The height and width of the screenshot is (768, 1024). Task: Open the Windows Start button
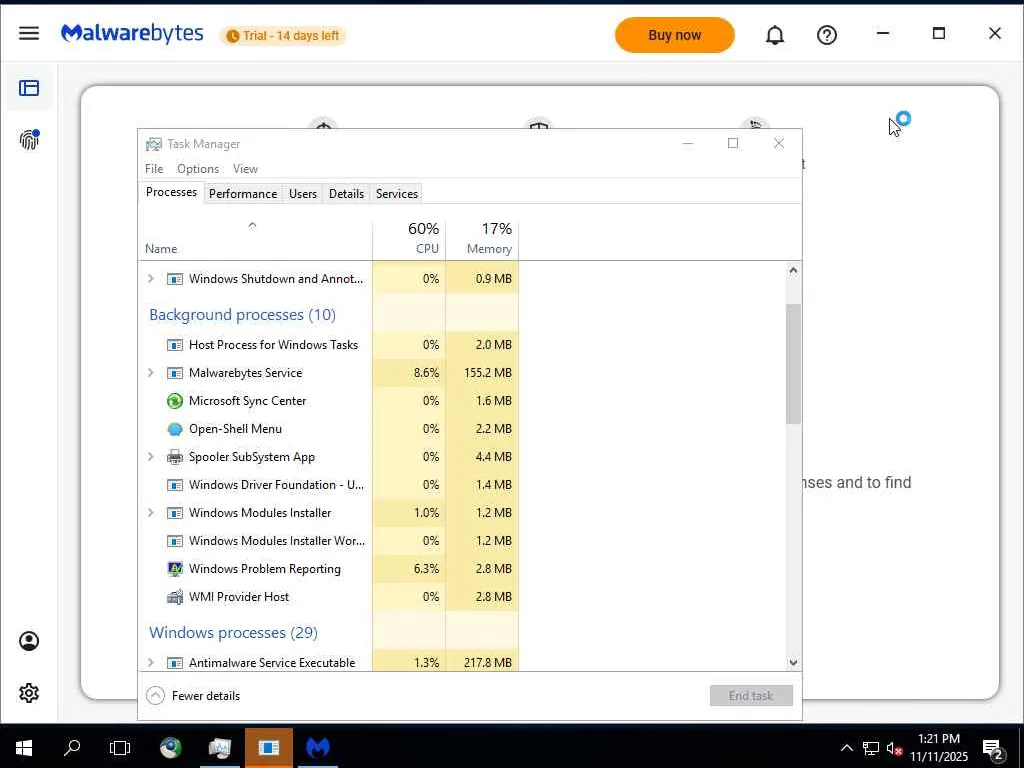pyautogui.click(x=24, y=748)
